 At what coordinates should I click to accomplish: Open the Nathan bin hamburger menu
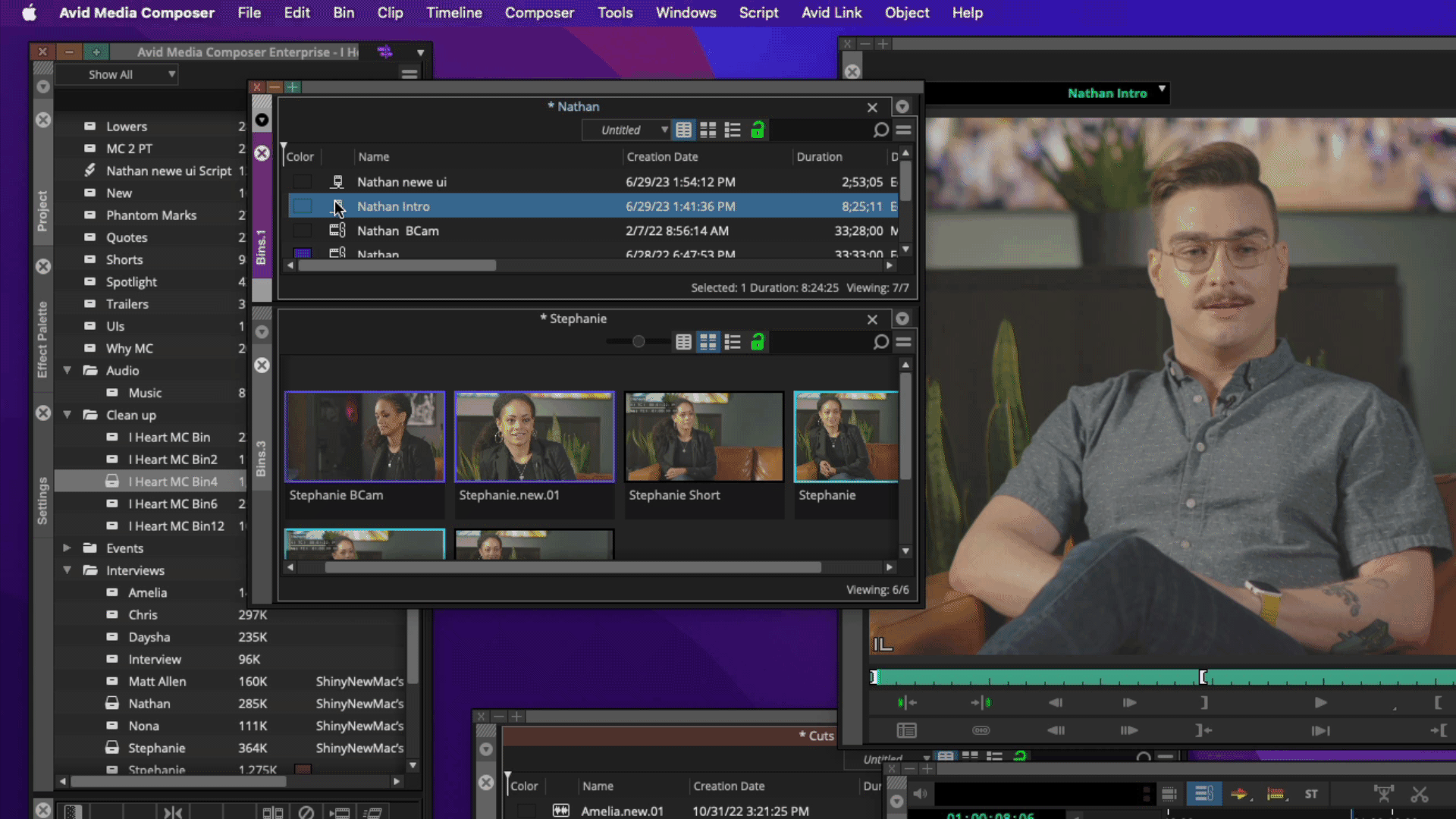point(903,130)
